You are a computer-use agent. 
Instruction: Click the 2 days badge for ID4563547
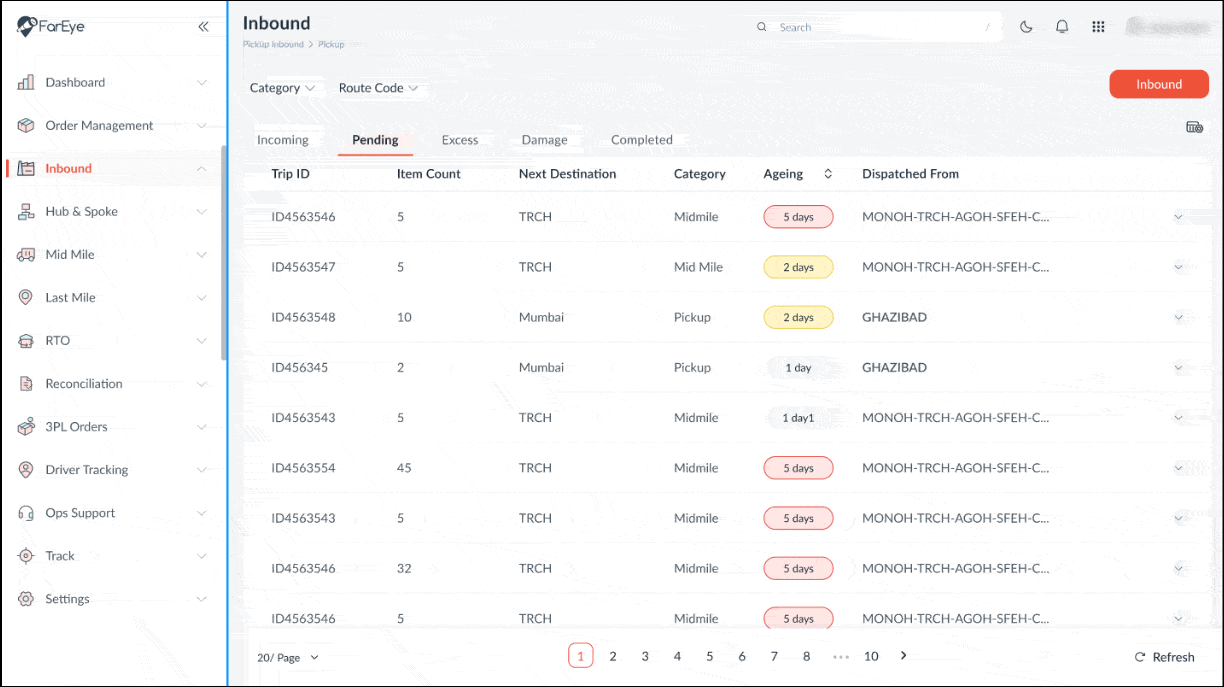pos(798,267)
